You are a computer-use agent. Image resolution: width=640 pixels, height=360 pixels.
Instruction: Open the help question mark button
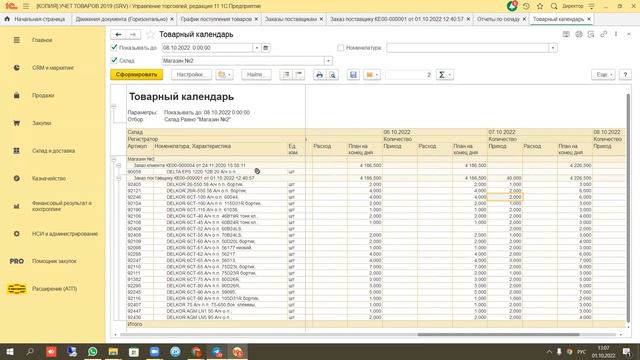625,75
